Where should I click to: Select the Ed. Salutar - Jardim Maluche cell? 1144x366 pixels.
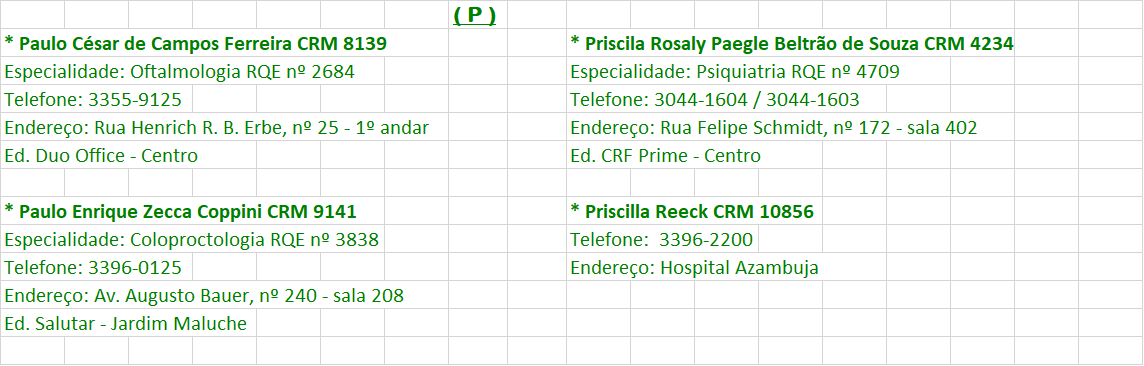tap(126, 324)
